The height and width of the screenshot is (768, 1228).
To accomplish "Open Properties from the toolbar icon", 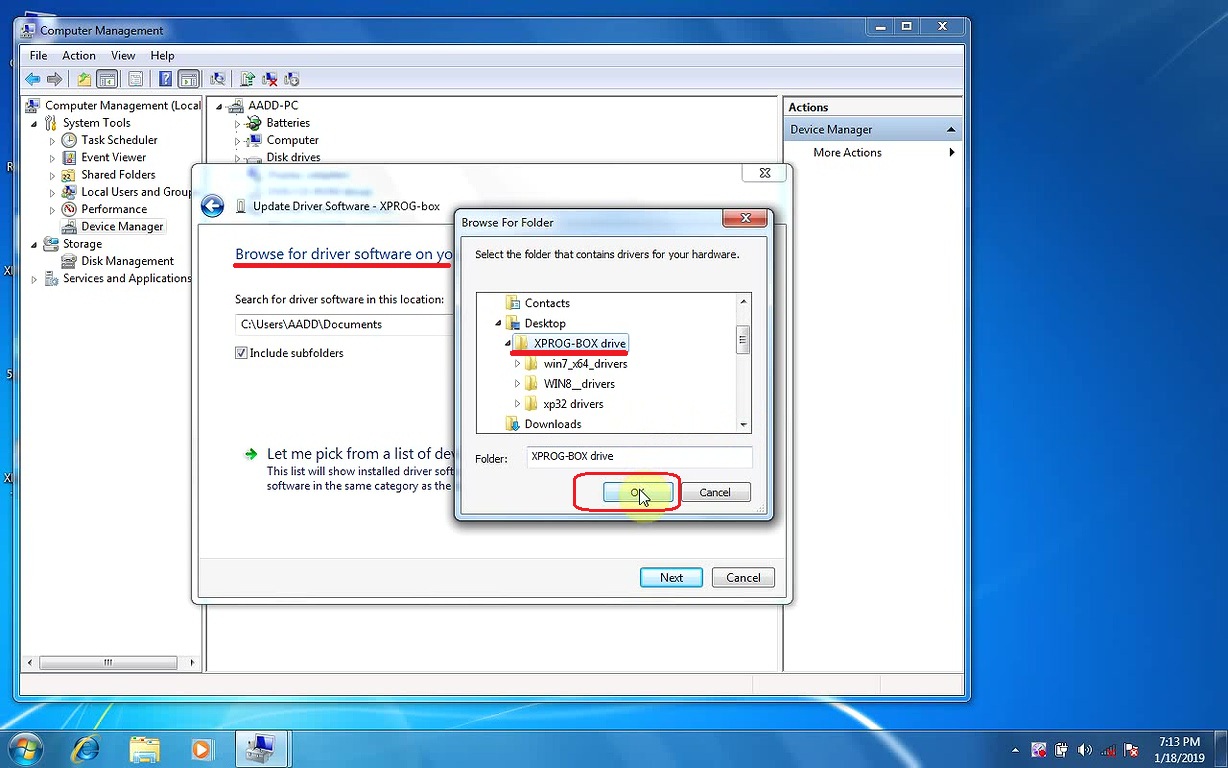I will pos(135,79).
